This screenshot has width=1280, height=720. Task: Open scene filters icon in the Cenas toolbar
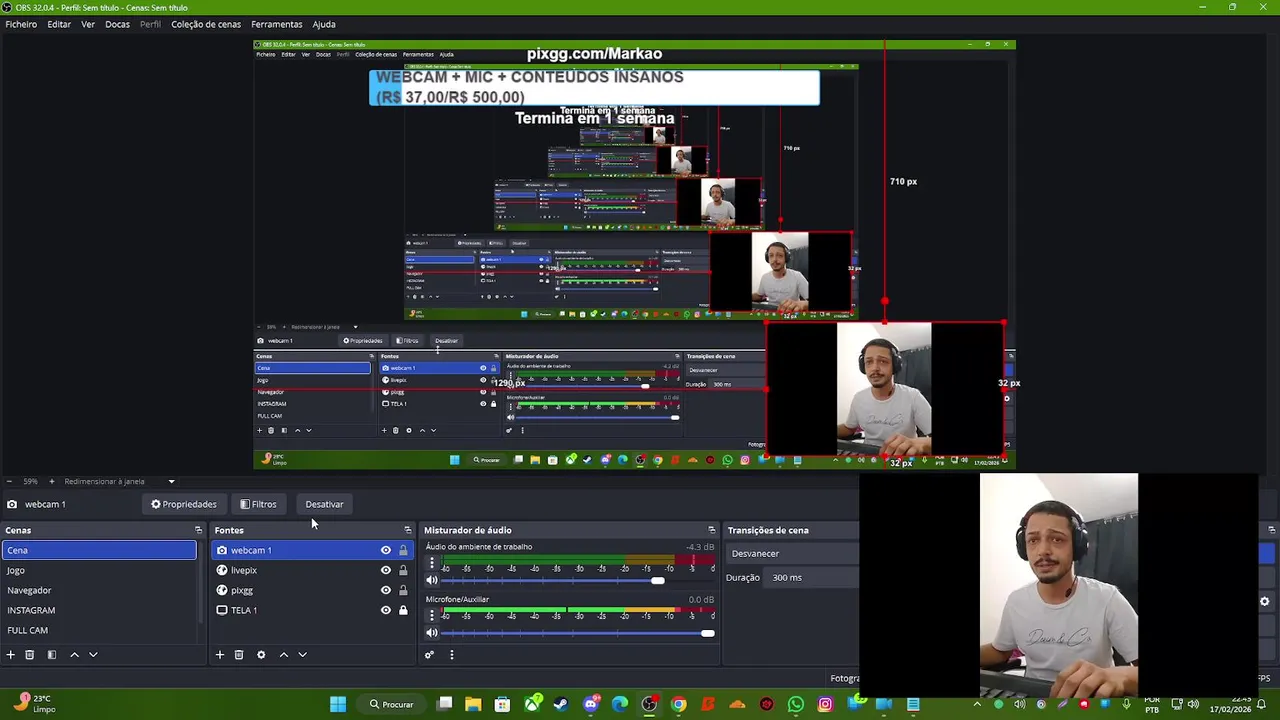click(51, 655)
